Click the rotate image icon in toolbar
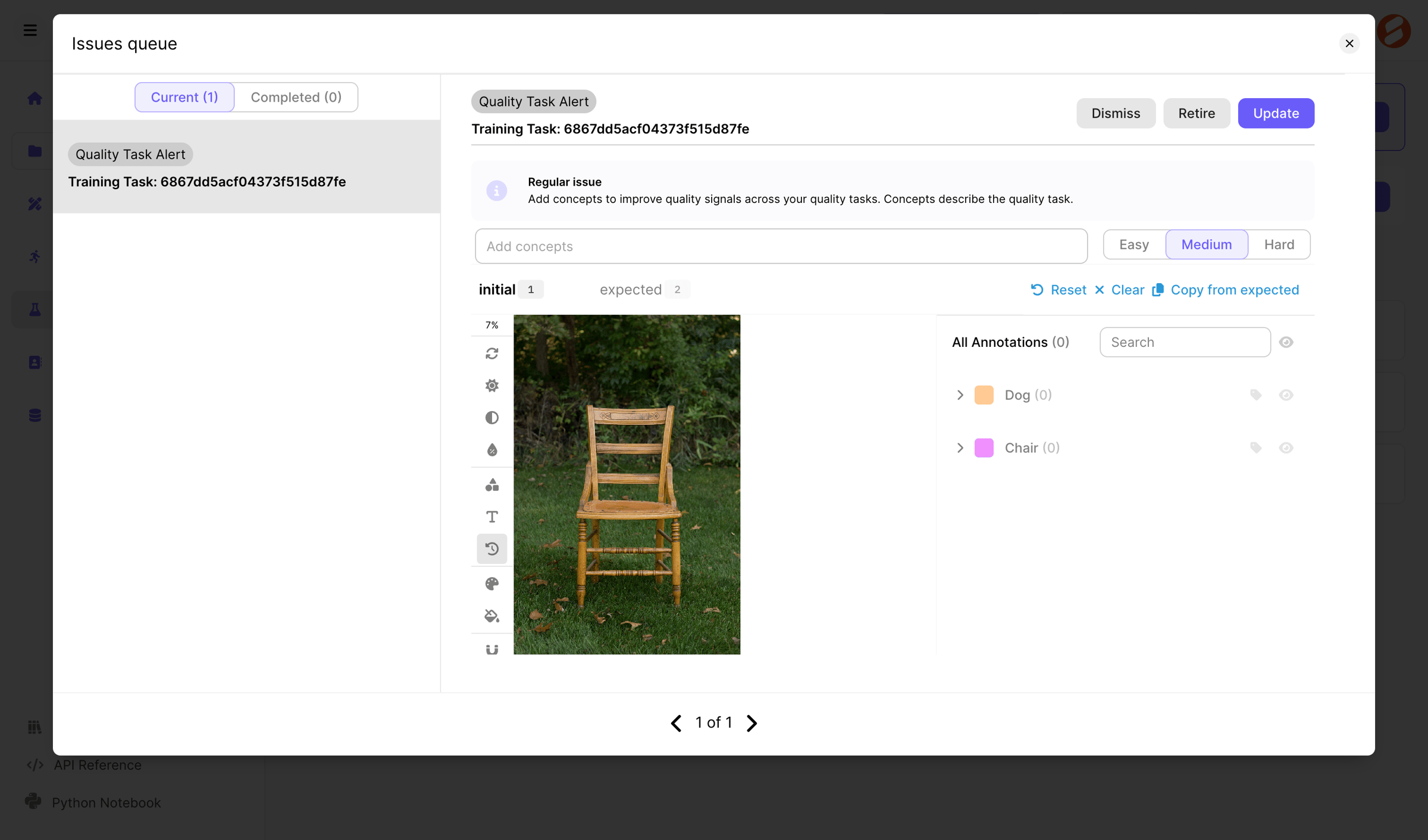Screen dimensions: 1428x840 [491, 354]
